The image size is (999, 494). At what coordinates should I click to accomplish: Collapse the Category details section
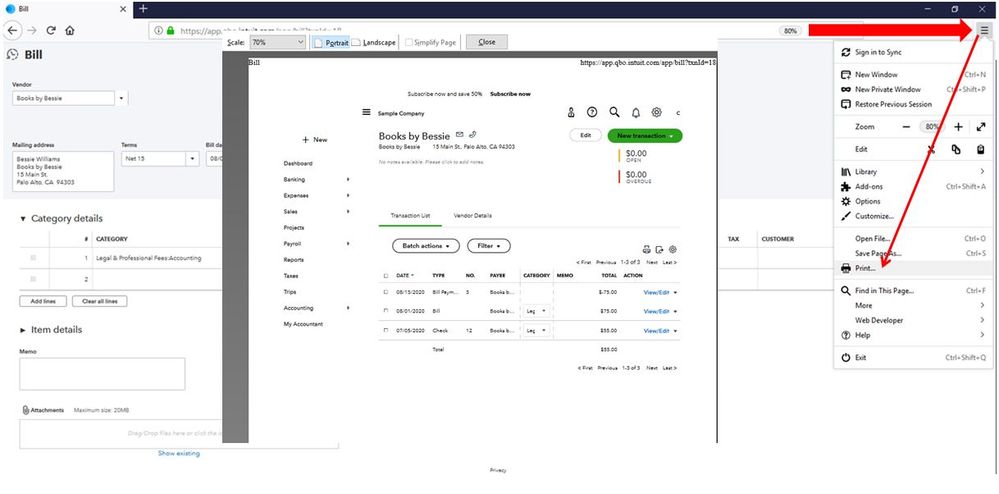tap(23, 219)
